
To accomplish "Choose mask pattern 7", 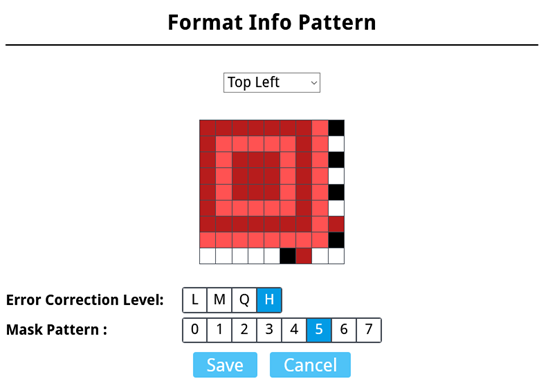I will pyautogui.click(x=368, y=330).
